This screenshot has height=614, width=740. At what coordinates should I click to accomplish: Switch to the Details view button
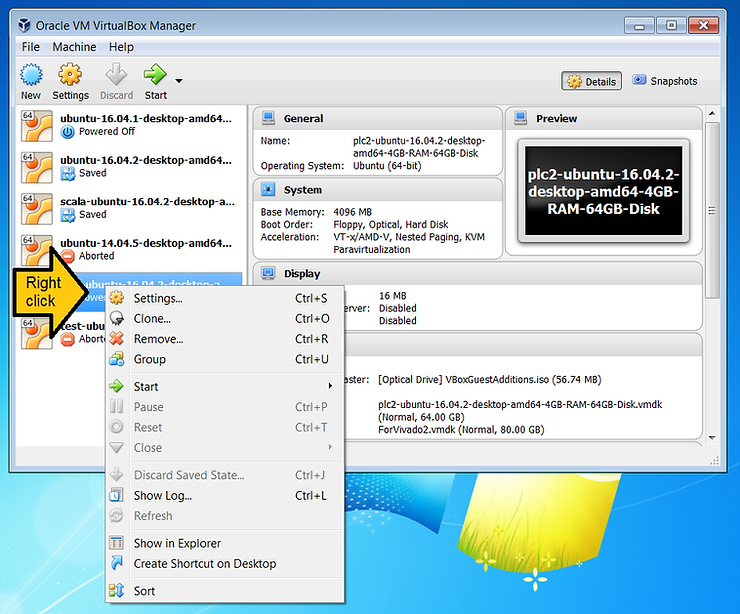[x=591, y=81]
